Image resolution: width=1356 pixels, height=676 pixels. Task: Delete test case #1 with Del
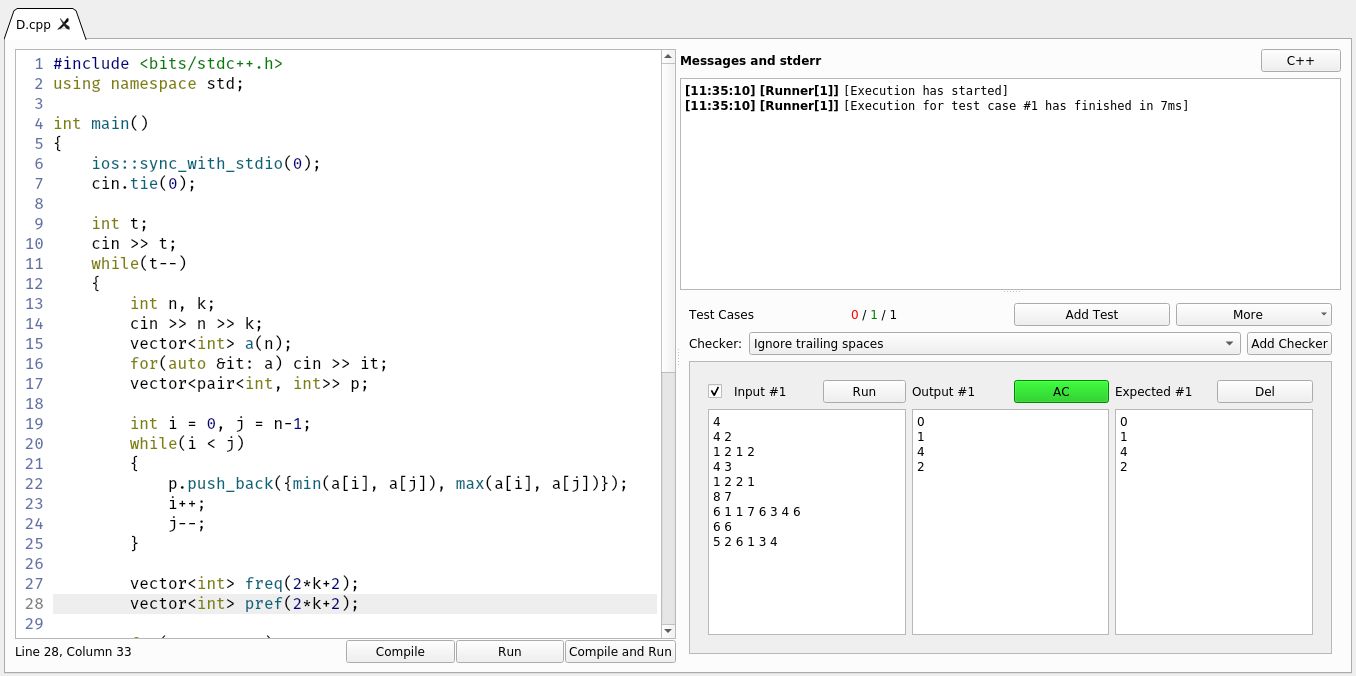(x=1264, y=391)
